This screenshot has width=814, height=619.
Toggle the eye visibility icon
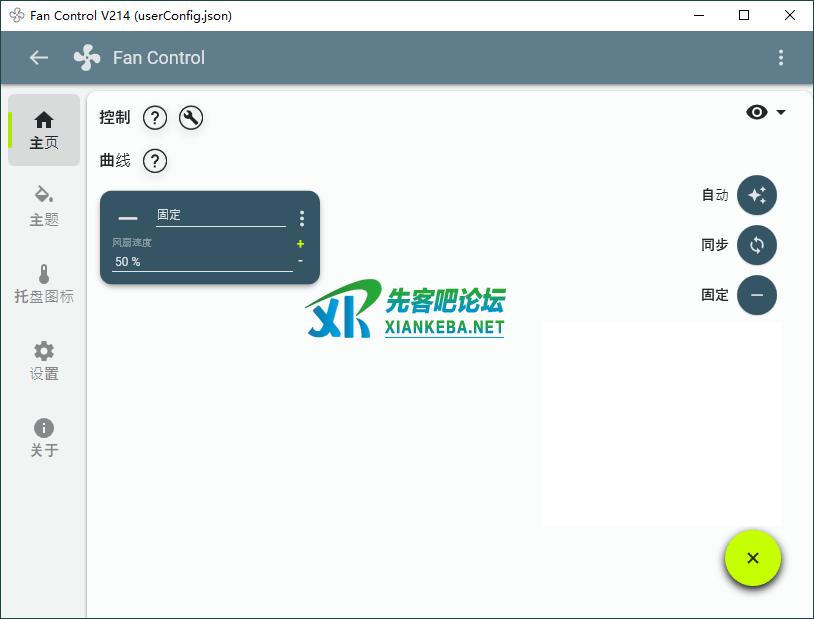coord(757,112)
